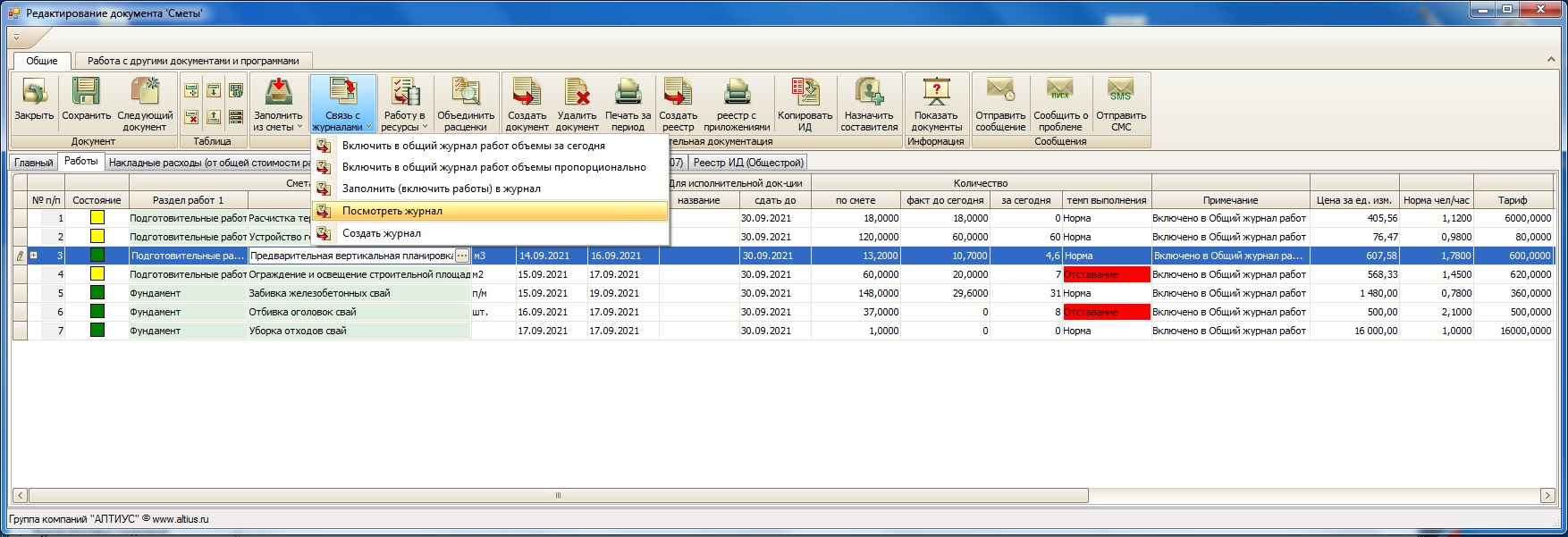Click Копировать ИД icon

pyautogui.click(x=805, y=93)
